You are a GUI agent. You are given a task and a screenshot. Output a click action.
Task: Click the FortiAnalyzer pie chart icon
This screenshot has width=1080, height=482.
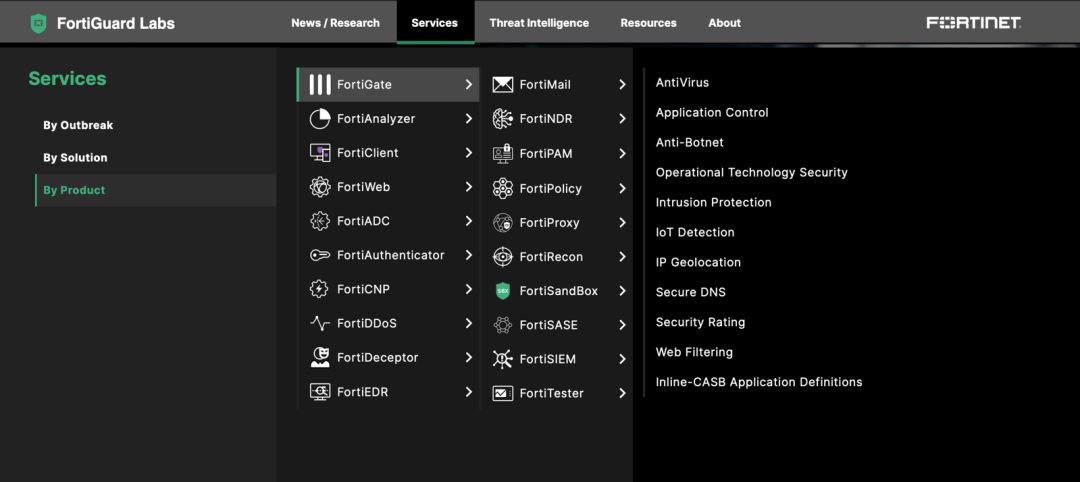[x=320, y=119]
